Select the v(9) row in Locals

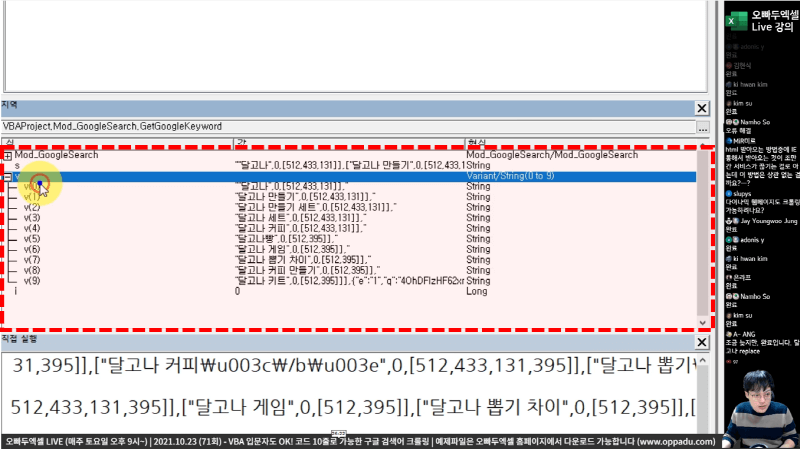click(x=349, y=281)
